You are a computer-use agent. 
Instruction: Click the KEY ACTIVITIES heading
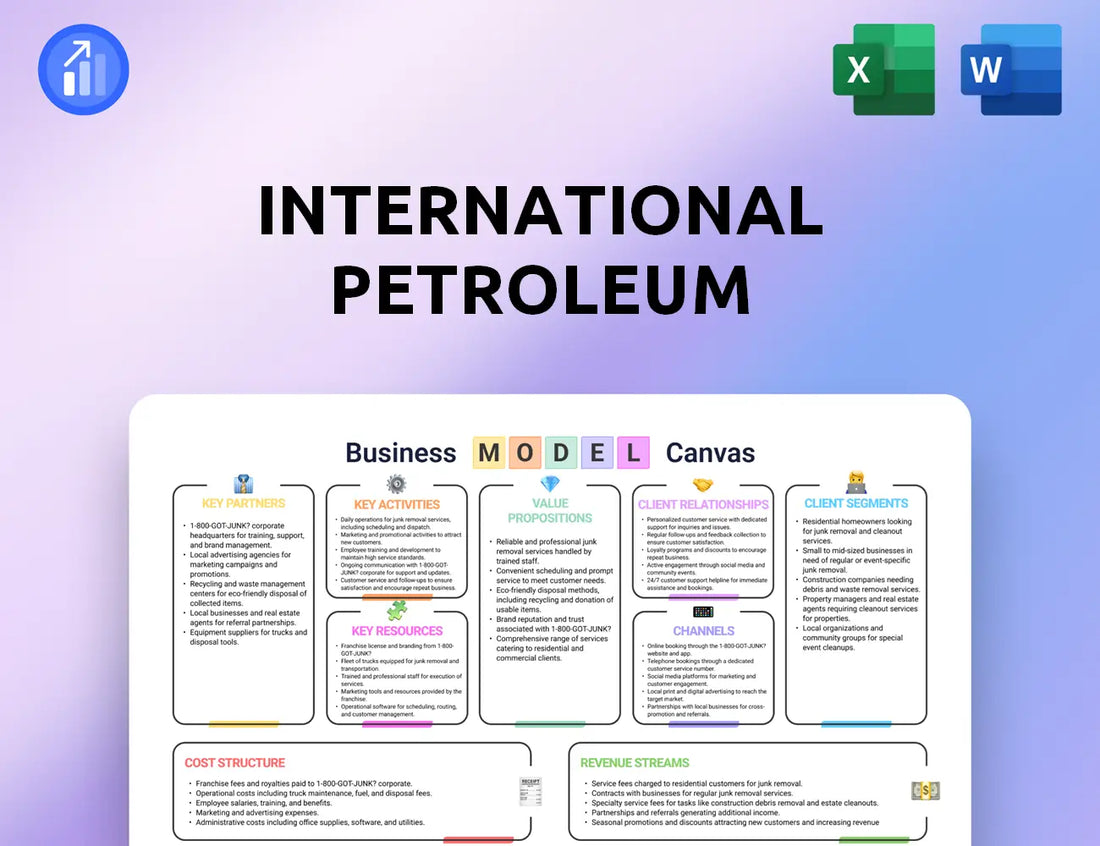pyautogui.click(x=397, y=504)
